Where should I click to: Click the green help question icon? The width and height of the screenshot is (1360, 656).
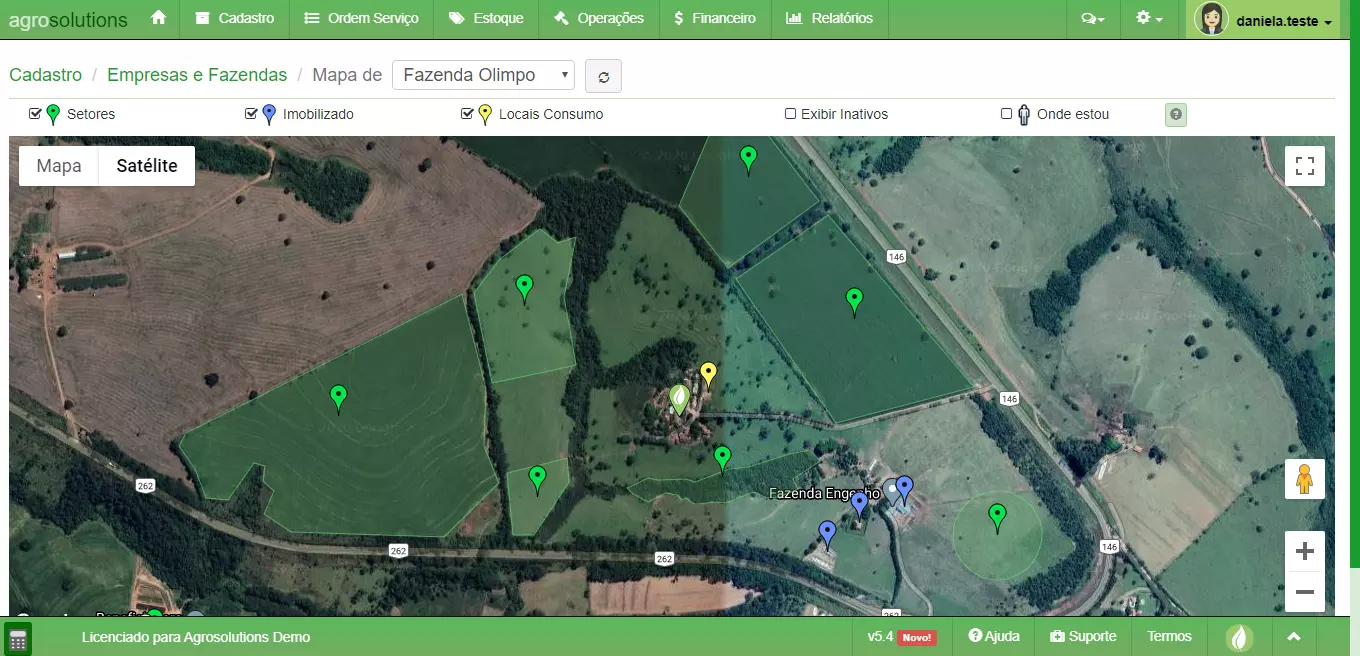coord(1176,115)
